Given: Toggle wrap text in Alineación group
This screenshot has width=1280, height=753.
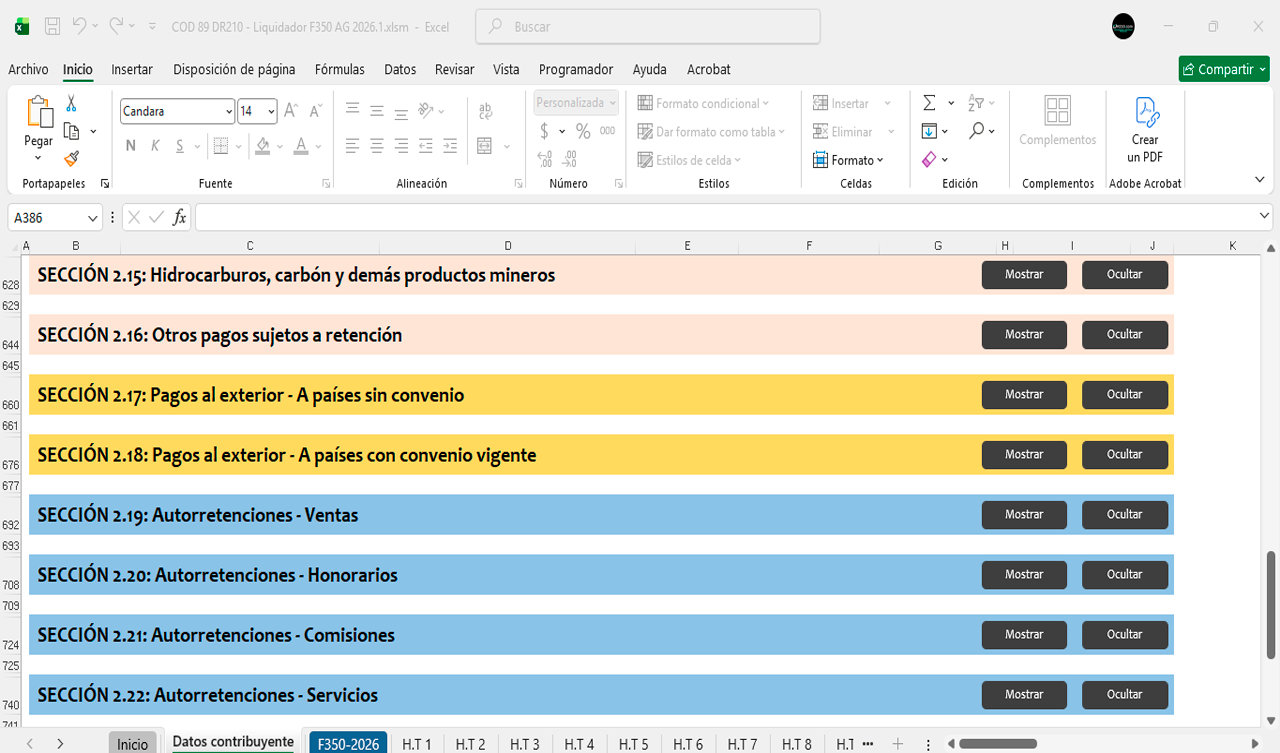Looking at the screenshot, I should [x=486, y=111].
